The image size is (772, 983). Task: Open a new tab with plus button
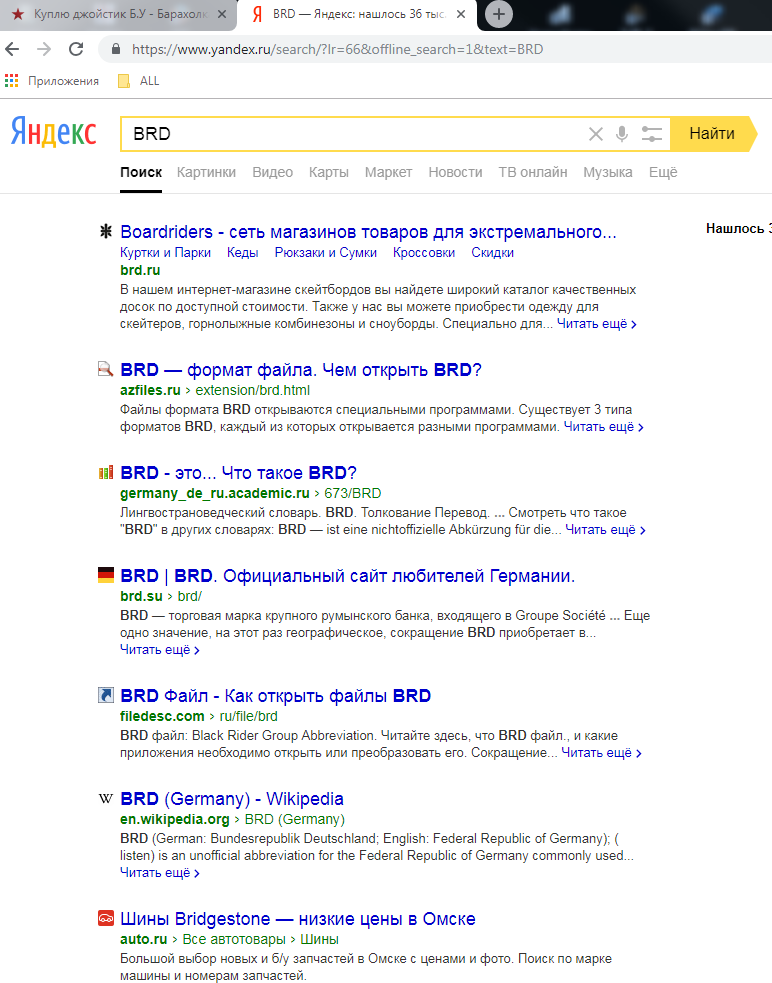pos(499,14)
